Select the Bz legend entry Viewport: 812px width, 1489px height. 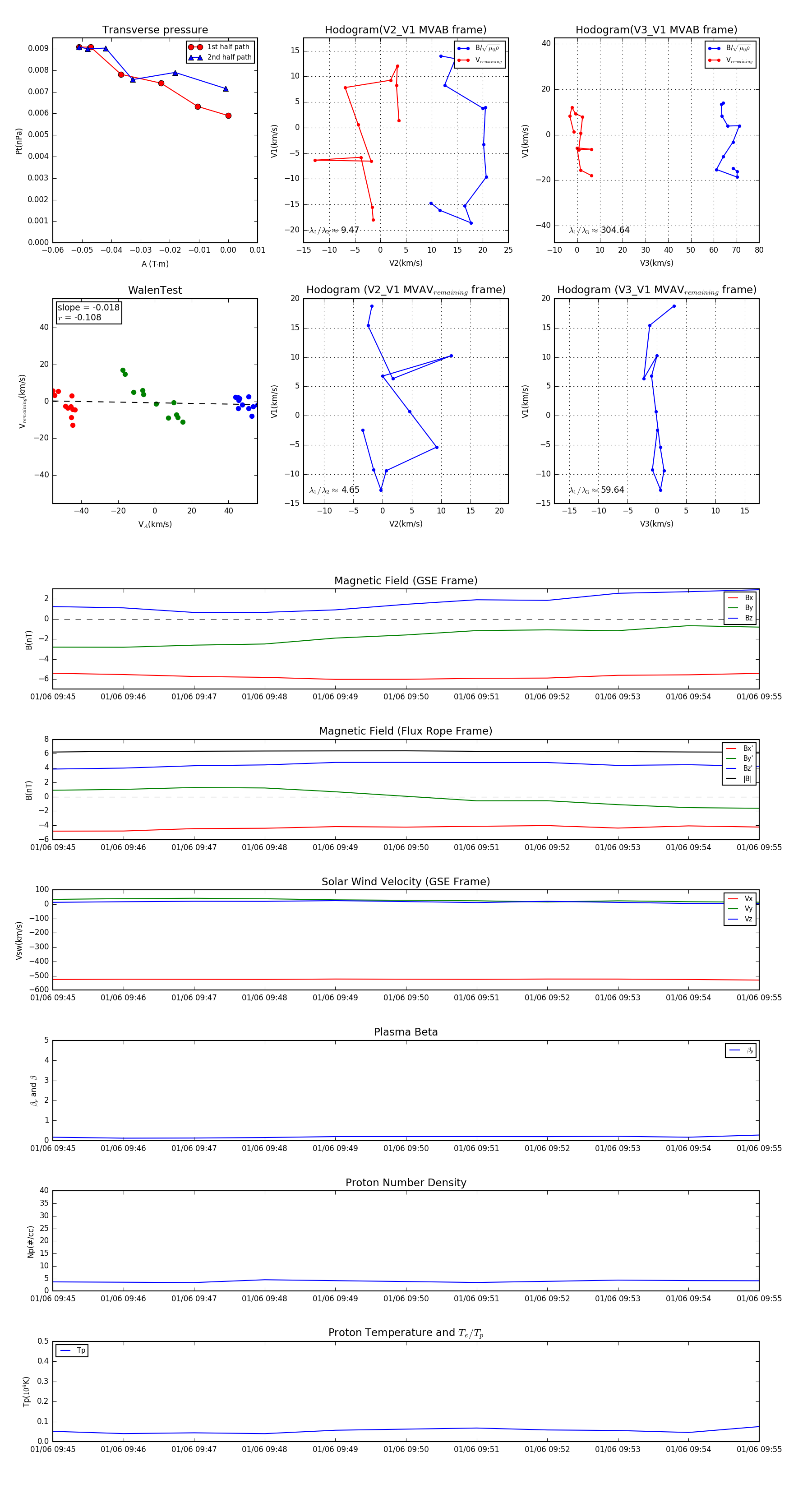pos(740,618)
